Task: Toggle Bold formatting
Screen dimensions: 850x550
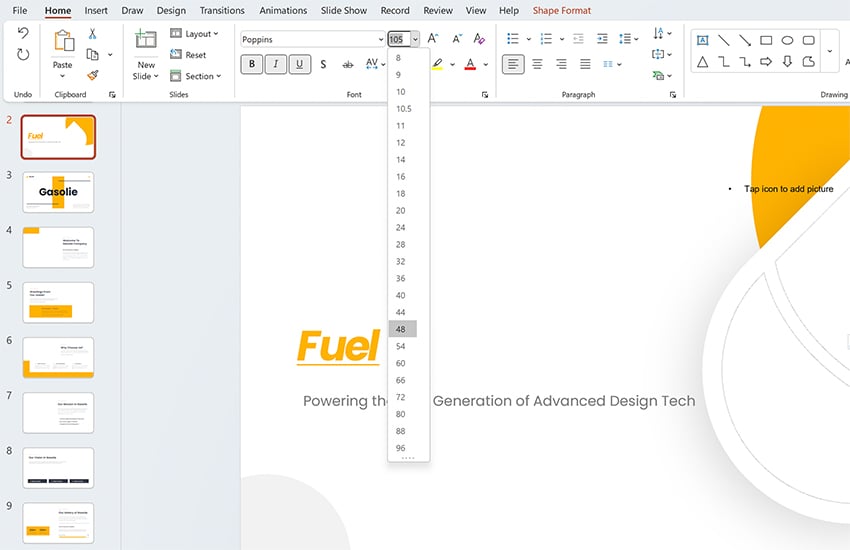Action: click(252, 64)
